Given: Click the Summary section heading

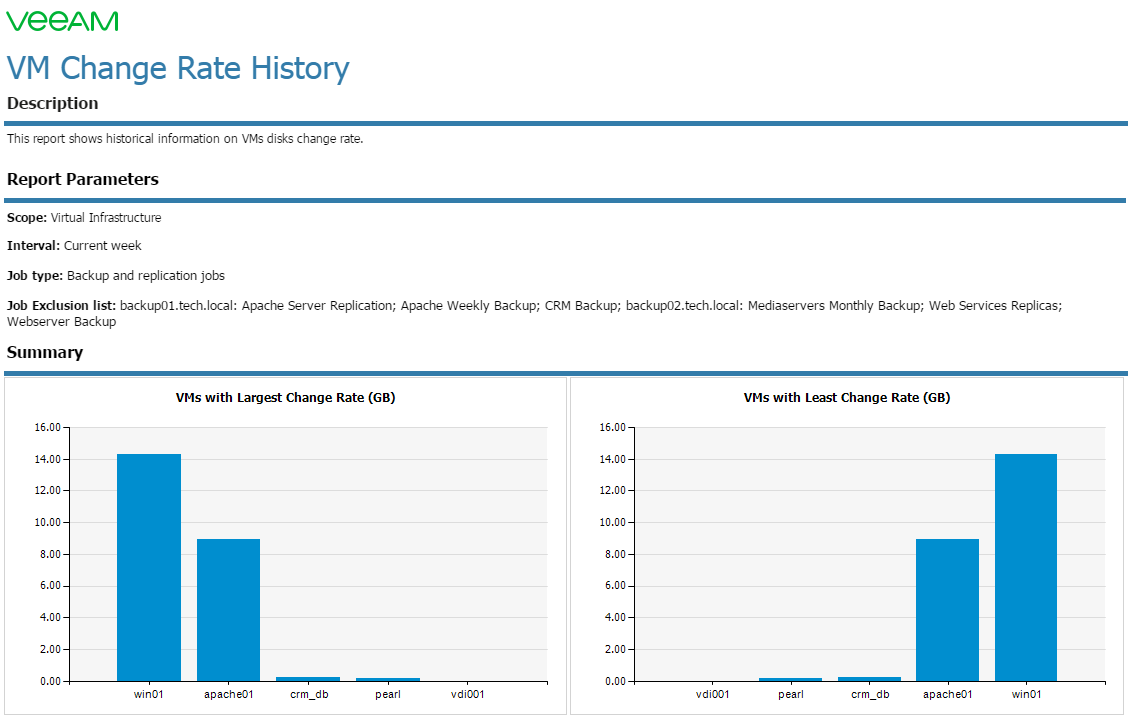Looking at the screenshot, I should point(45,352).
